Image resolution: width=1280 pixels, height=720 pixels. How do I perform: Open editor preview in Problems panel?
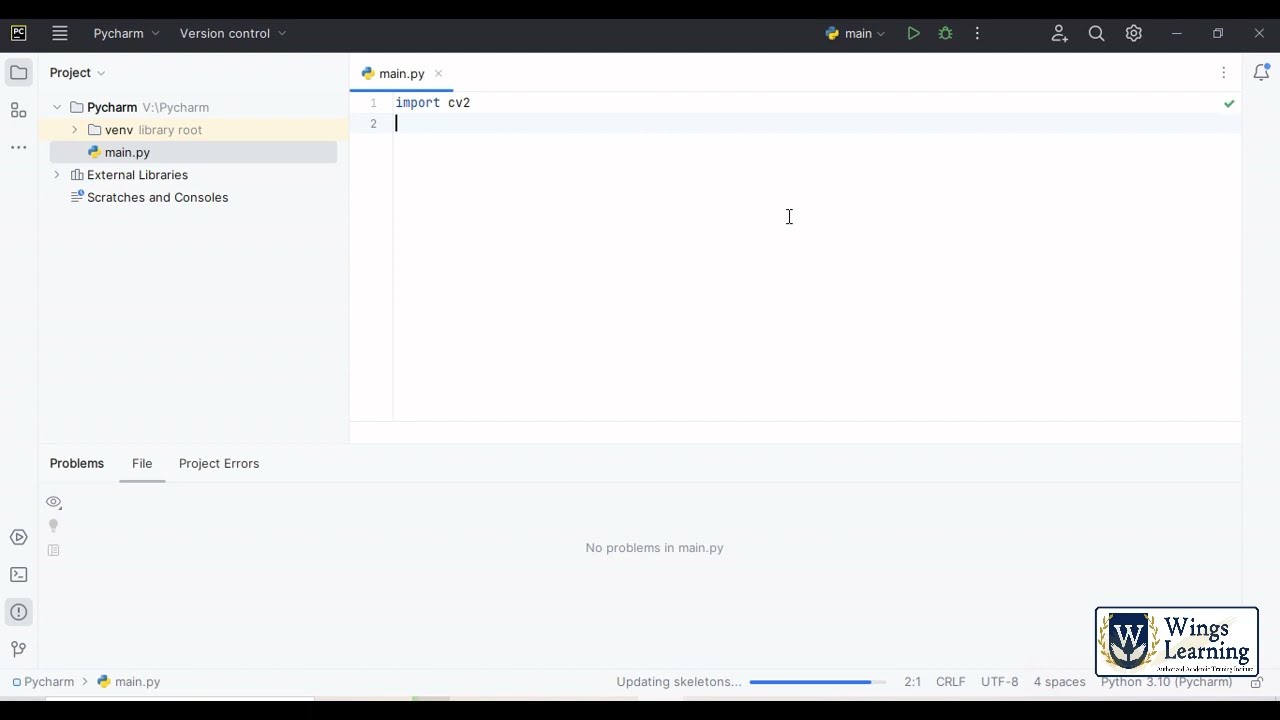(54, 550)
